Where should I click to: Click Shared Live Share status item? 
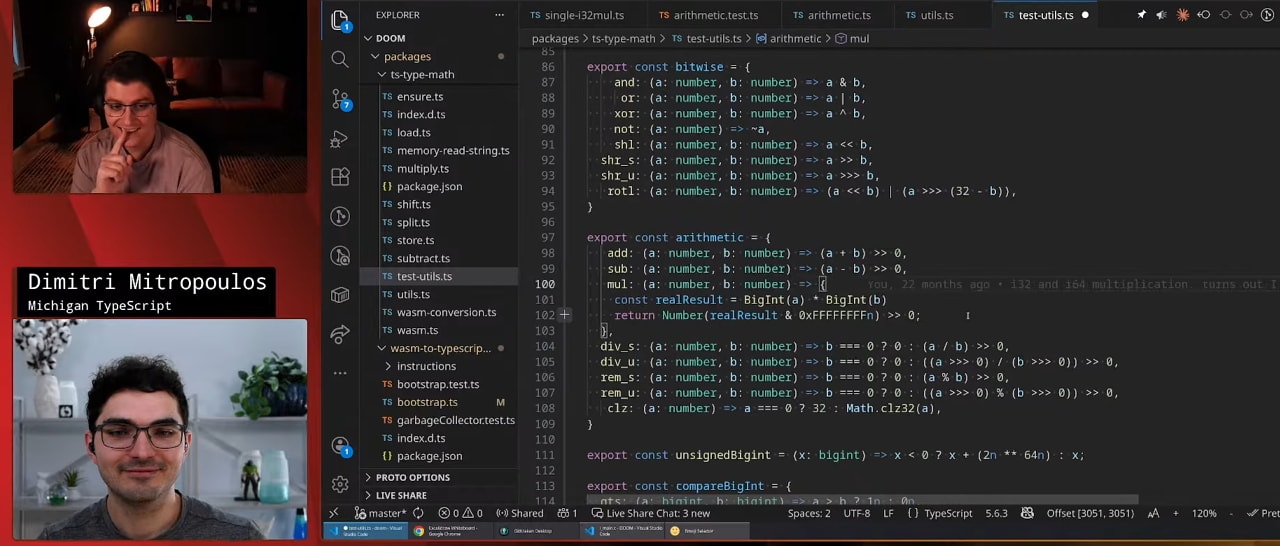pyautogui.click(x=520, y=513)
